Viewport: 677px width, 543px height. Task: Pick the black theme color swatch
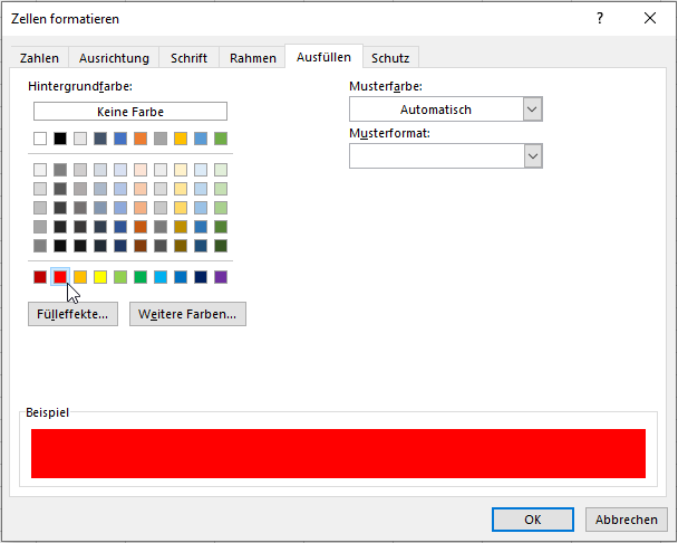tap(60, 139)
